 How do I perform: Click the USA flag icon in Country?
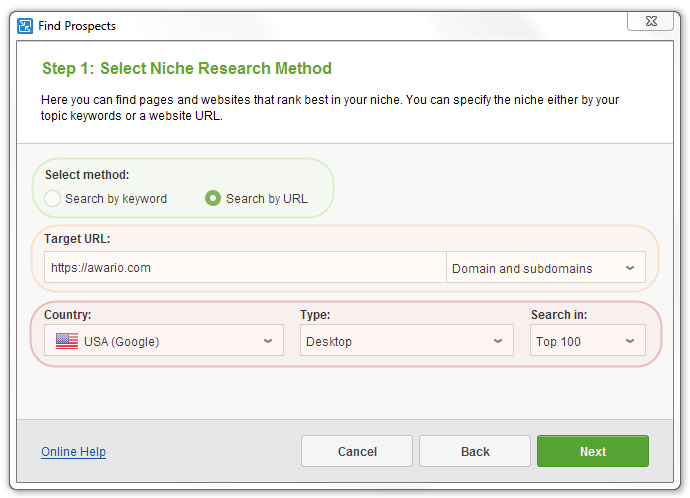coord(67,341)
